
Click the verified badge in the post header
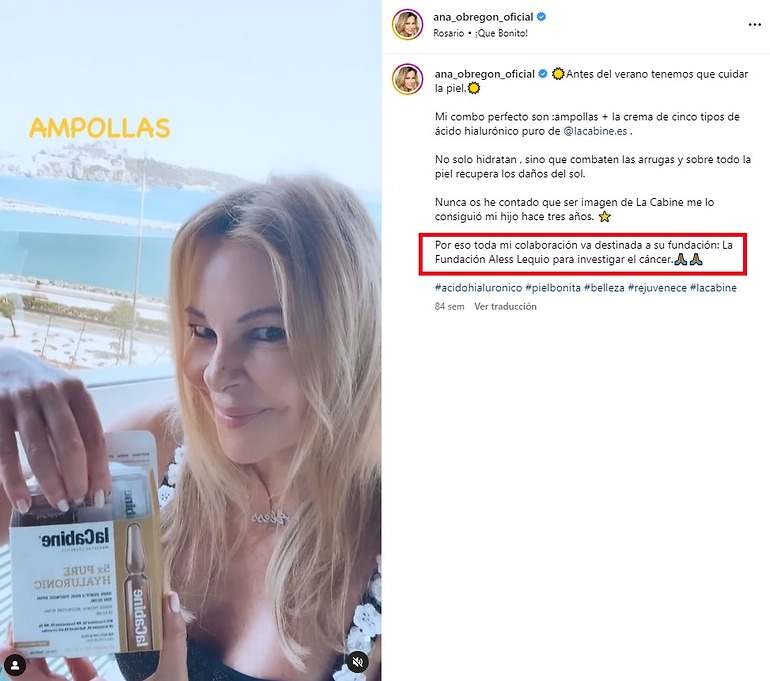541,17
